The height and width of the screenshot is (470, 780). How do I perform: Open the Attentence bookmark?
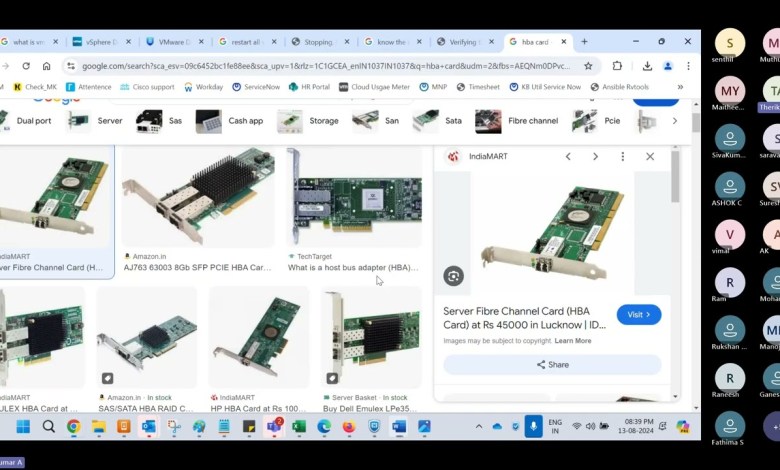(x=89, y=87)
